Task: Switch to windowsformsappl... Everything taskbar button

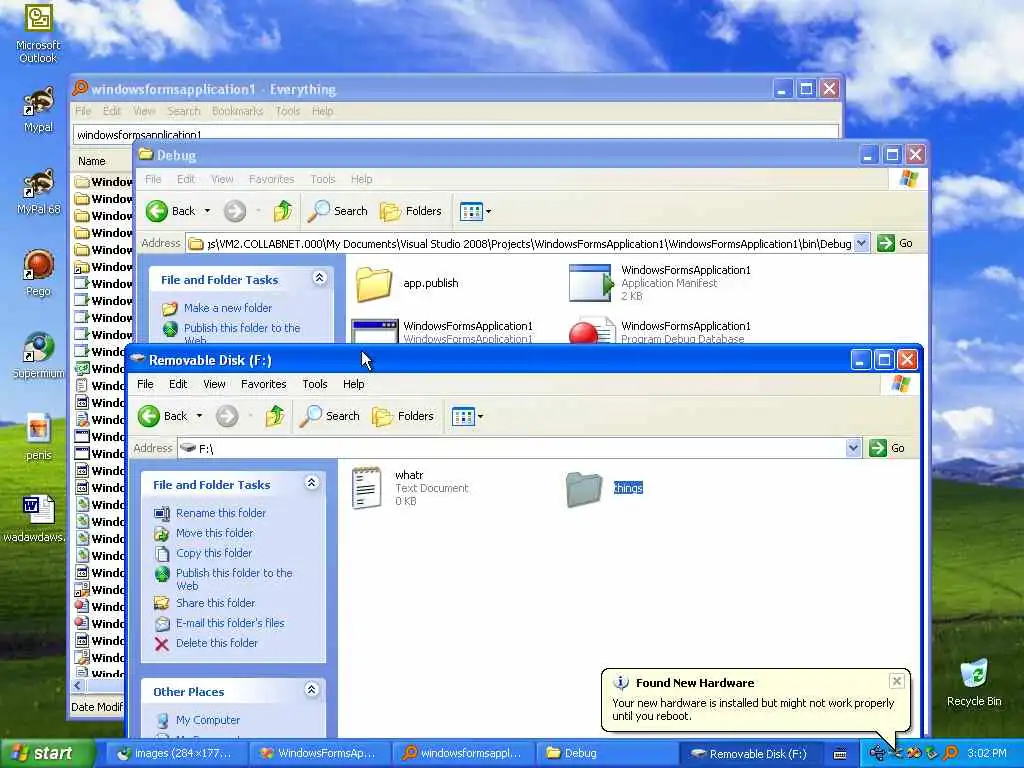Action: 462,754
